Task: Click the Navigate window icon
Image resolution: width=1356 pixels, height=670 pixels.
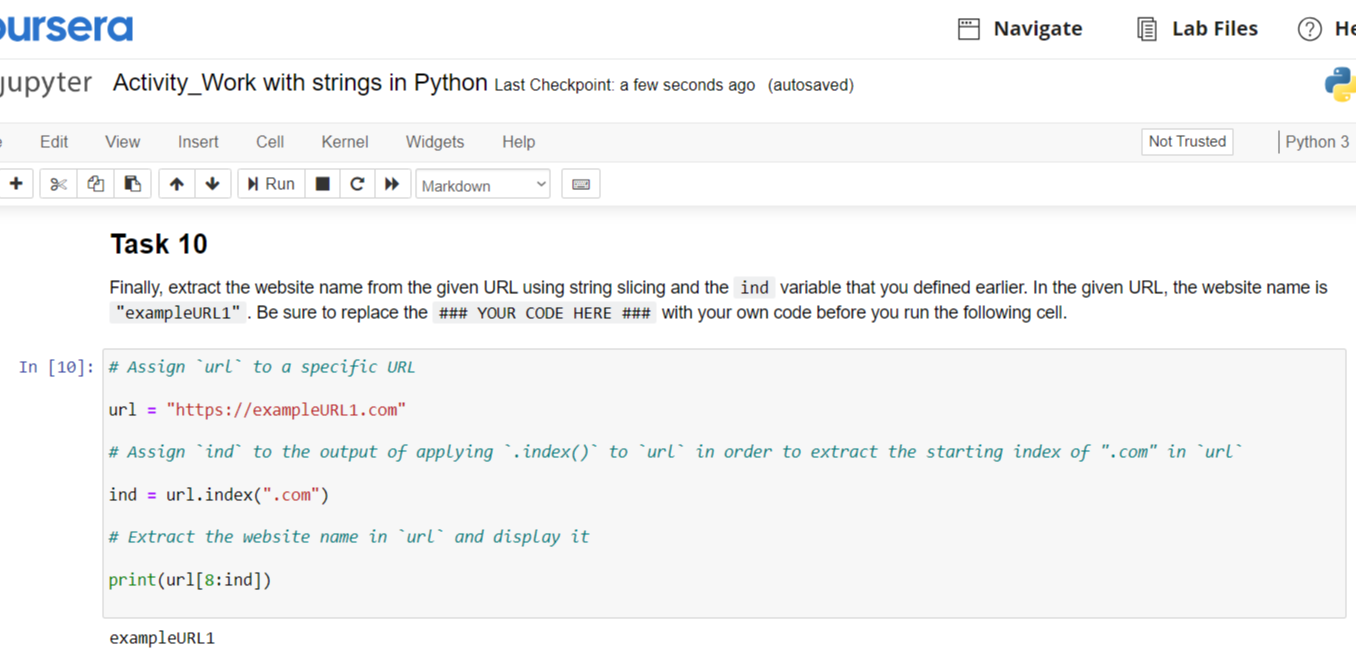Action: click(x=968, y=29)
